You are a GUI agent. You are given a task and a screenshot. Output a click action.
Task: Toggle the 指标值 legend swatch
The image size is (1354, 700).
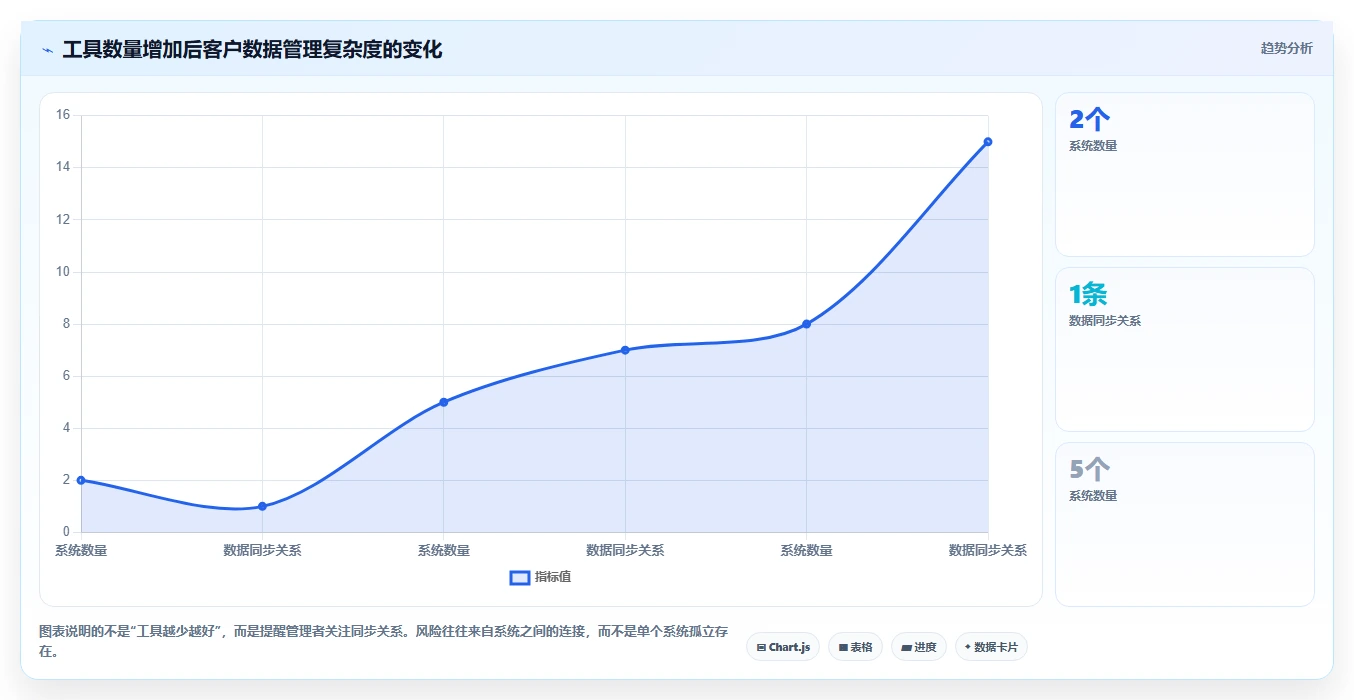[x=520, y=577]
